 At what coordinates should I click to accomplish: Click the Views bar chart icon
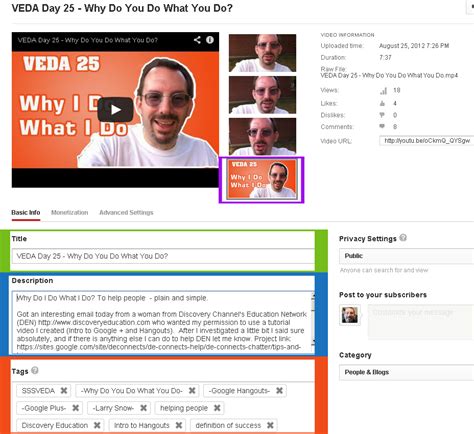pyautogui.click(x=383, y=91)
